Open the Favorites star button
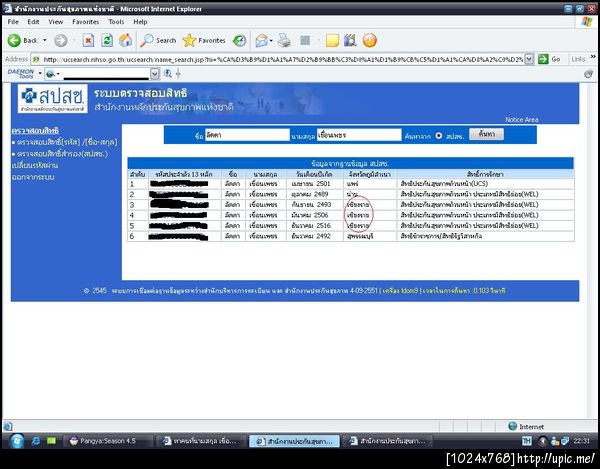 pos(204,40)
